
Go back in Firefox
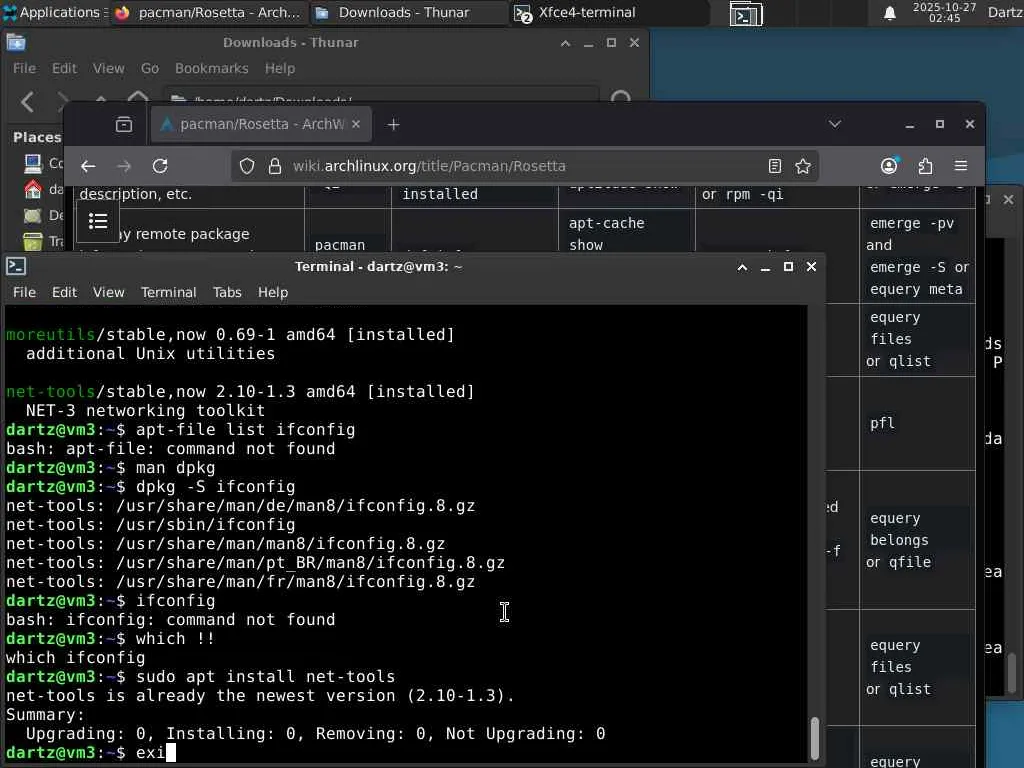[88, 166]
